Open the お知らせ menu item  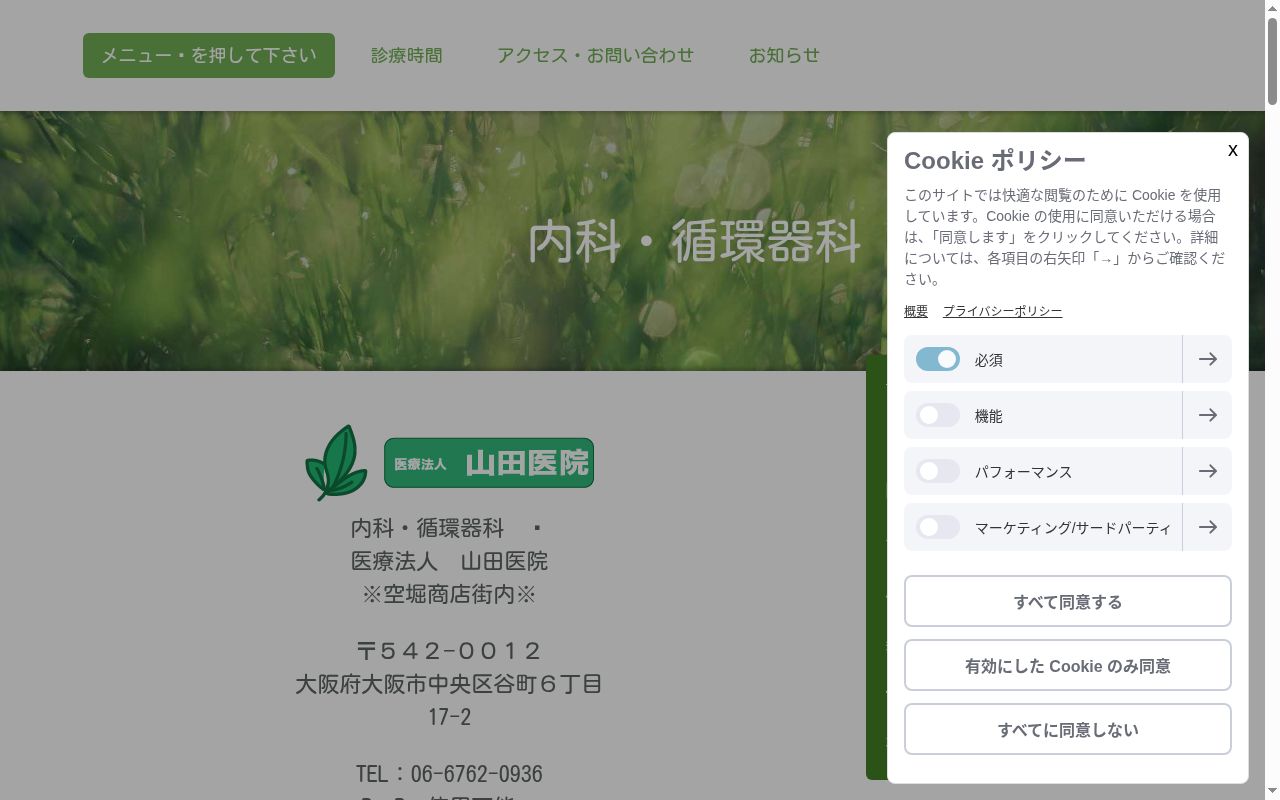(784, 55)
